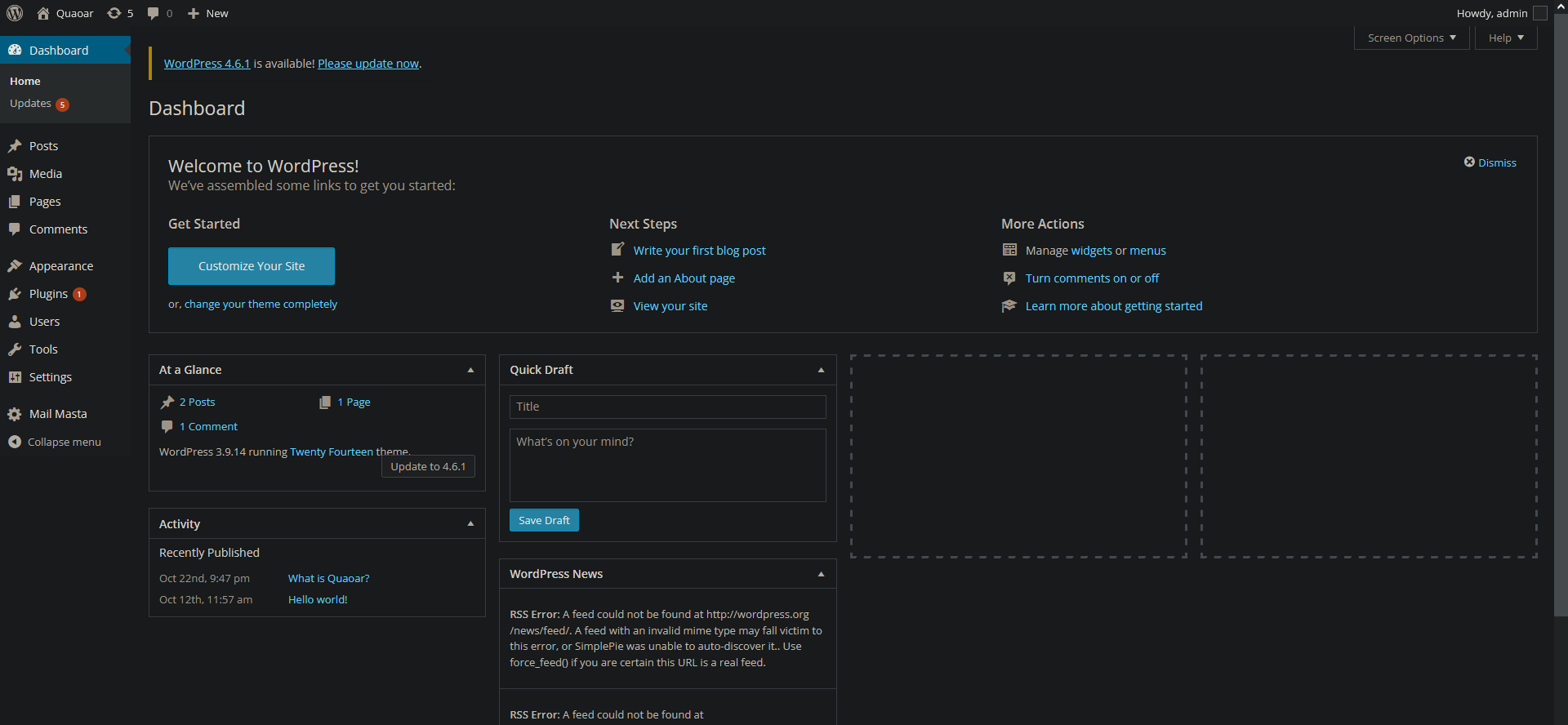Open the WordPress 4.6.1 link
1568x725 pixels.
pos(207,64)
